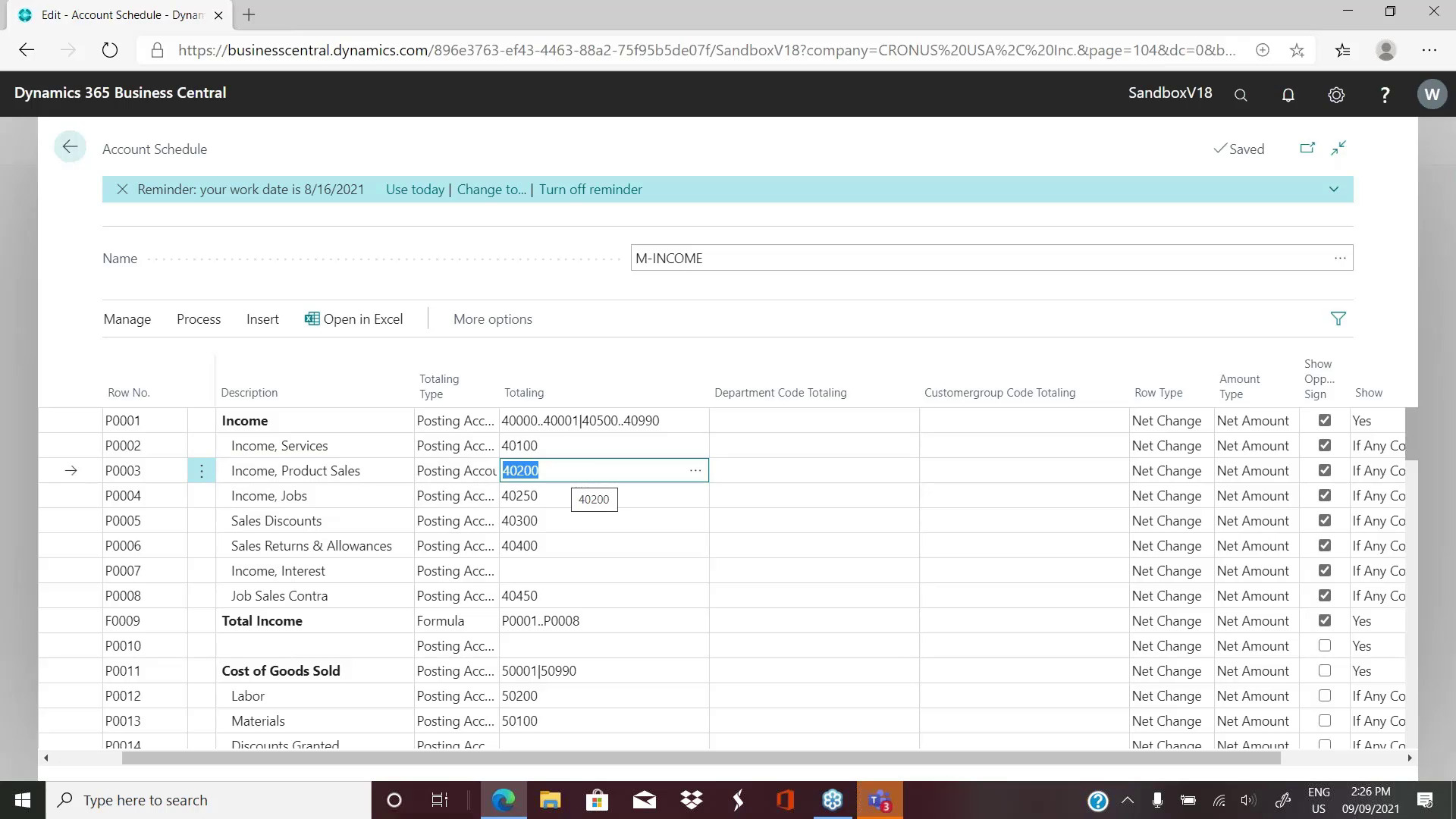Click Use today in the reminder banner
Image resolution: width=1456 pixels, height=819 pixels.
(415, 189)
